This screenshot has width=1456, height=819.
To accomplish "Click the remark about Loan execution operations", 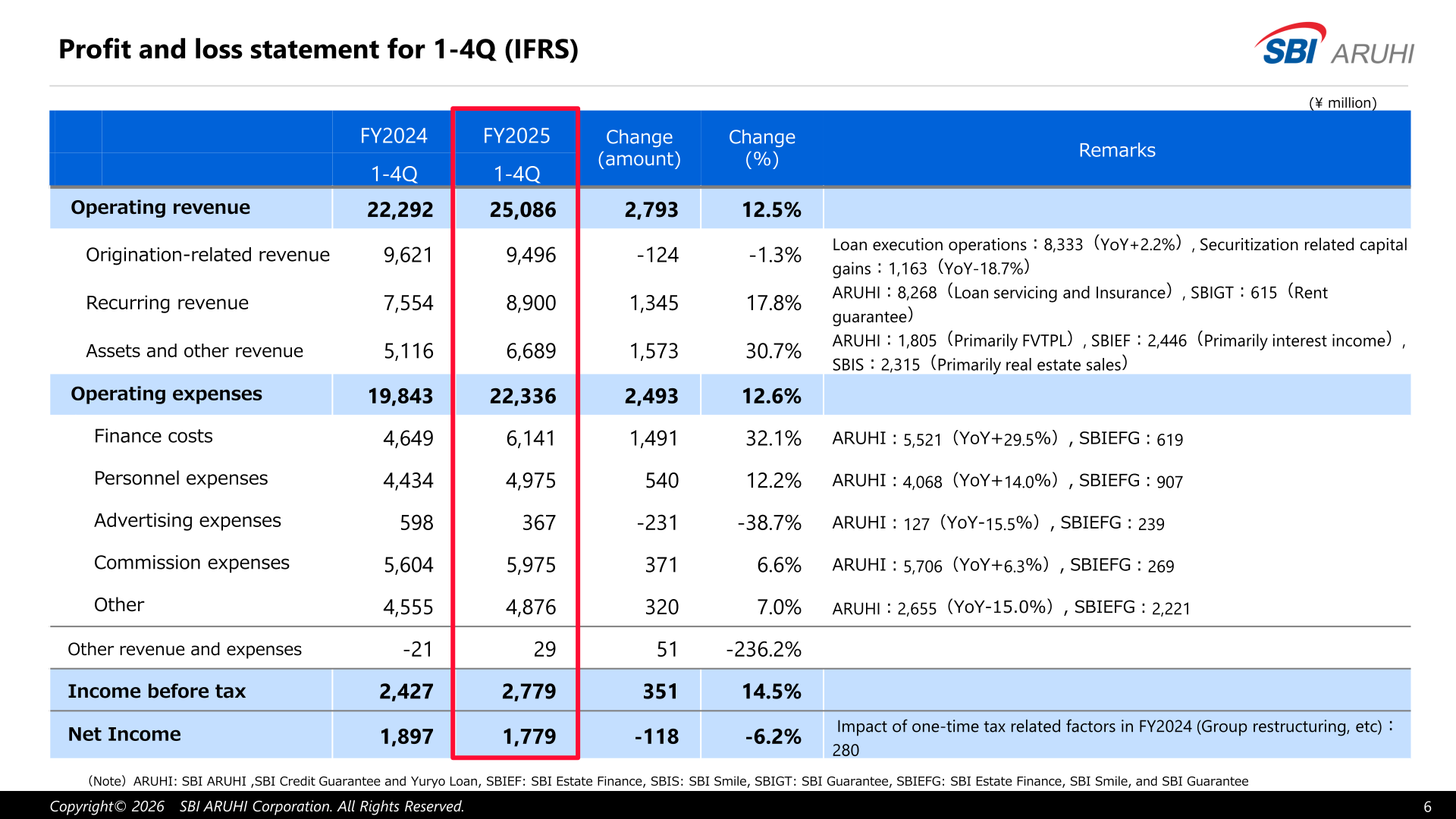I will (x=1119, y=256).
